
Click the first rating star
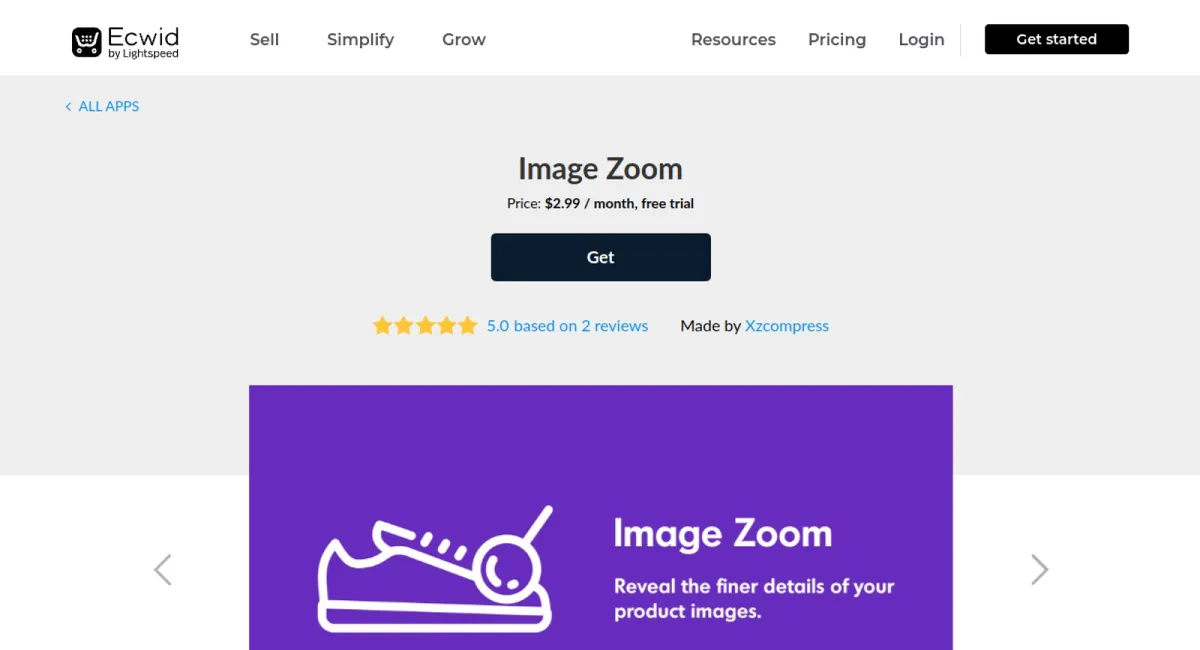[382, 325]
